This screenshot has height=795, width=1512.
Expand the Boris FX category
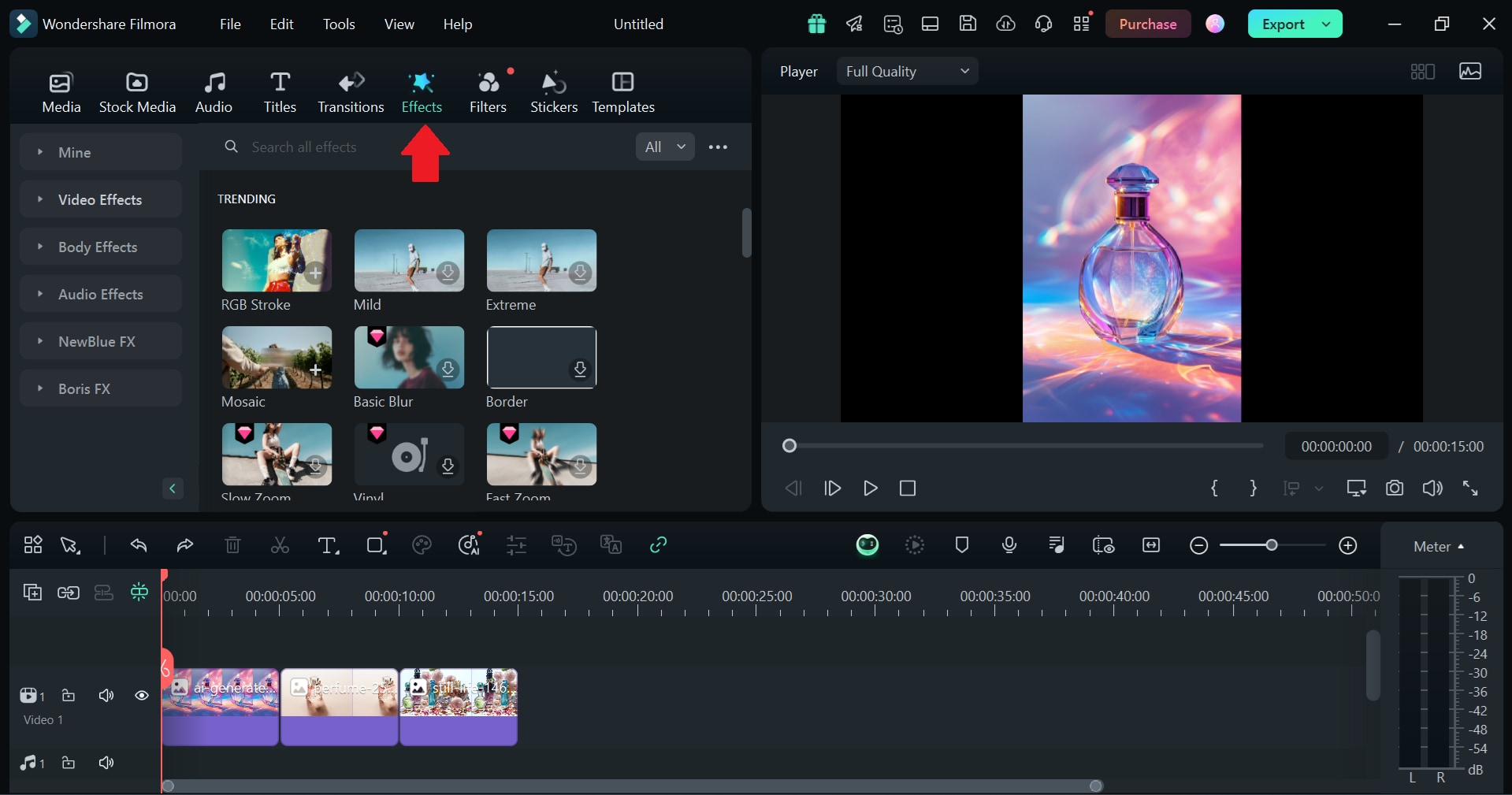[x=101, y=388]
